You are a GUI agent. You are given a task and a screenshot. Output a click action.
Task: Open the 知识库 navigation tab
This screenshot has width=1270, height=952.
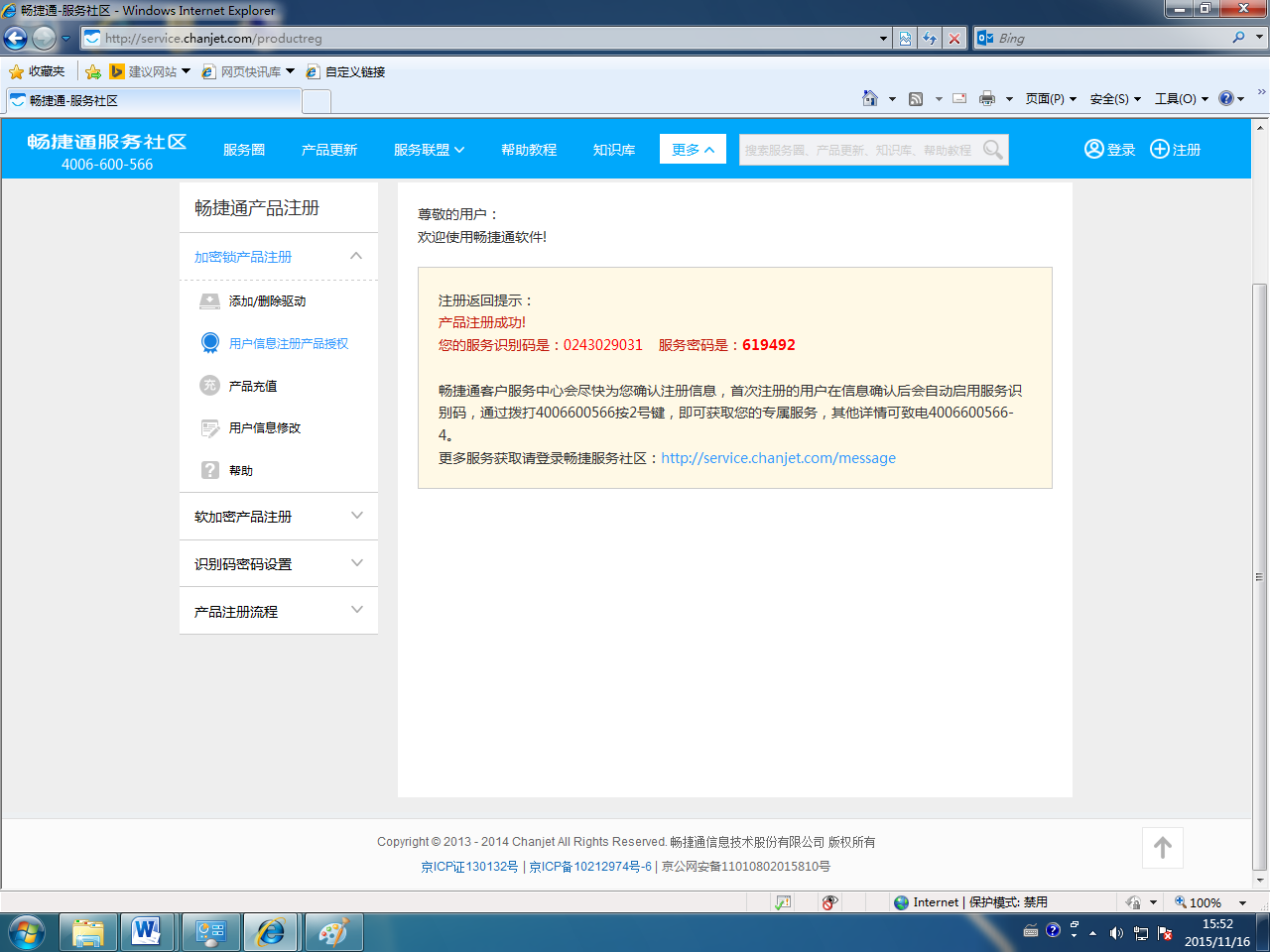[x=614, y=150]
